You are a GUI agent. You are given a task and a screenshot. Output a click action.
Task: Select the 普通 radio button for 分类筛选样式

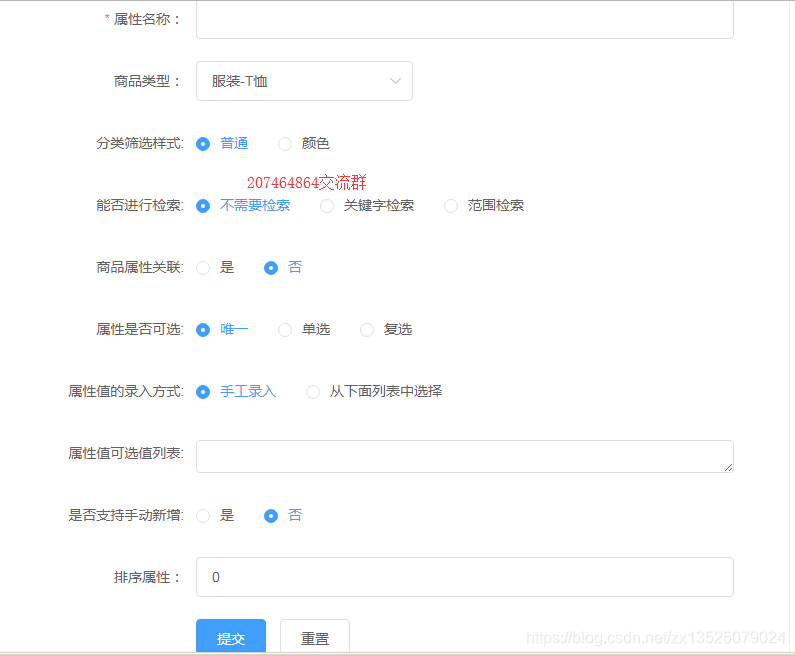coord(203,144)
